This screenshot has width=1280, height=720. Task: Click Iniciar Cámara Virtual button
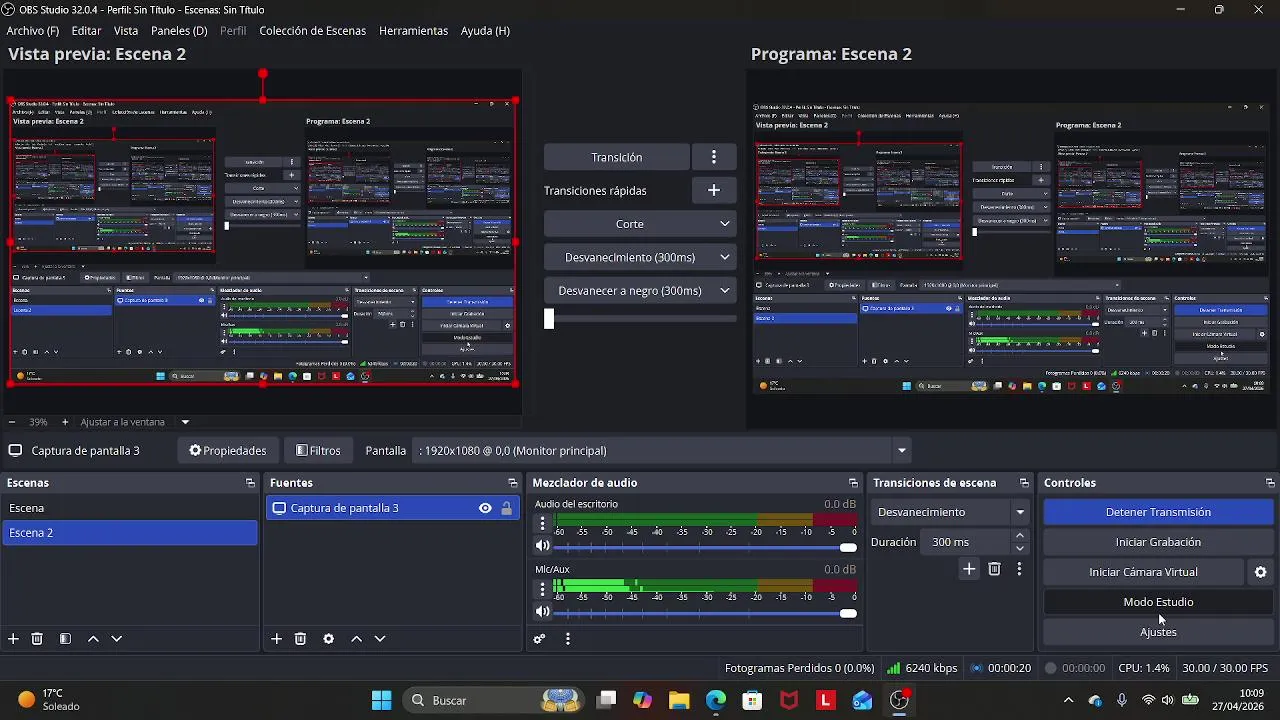pos(1143,572)
